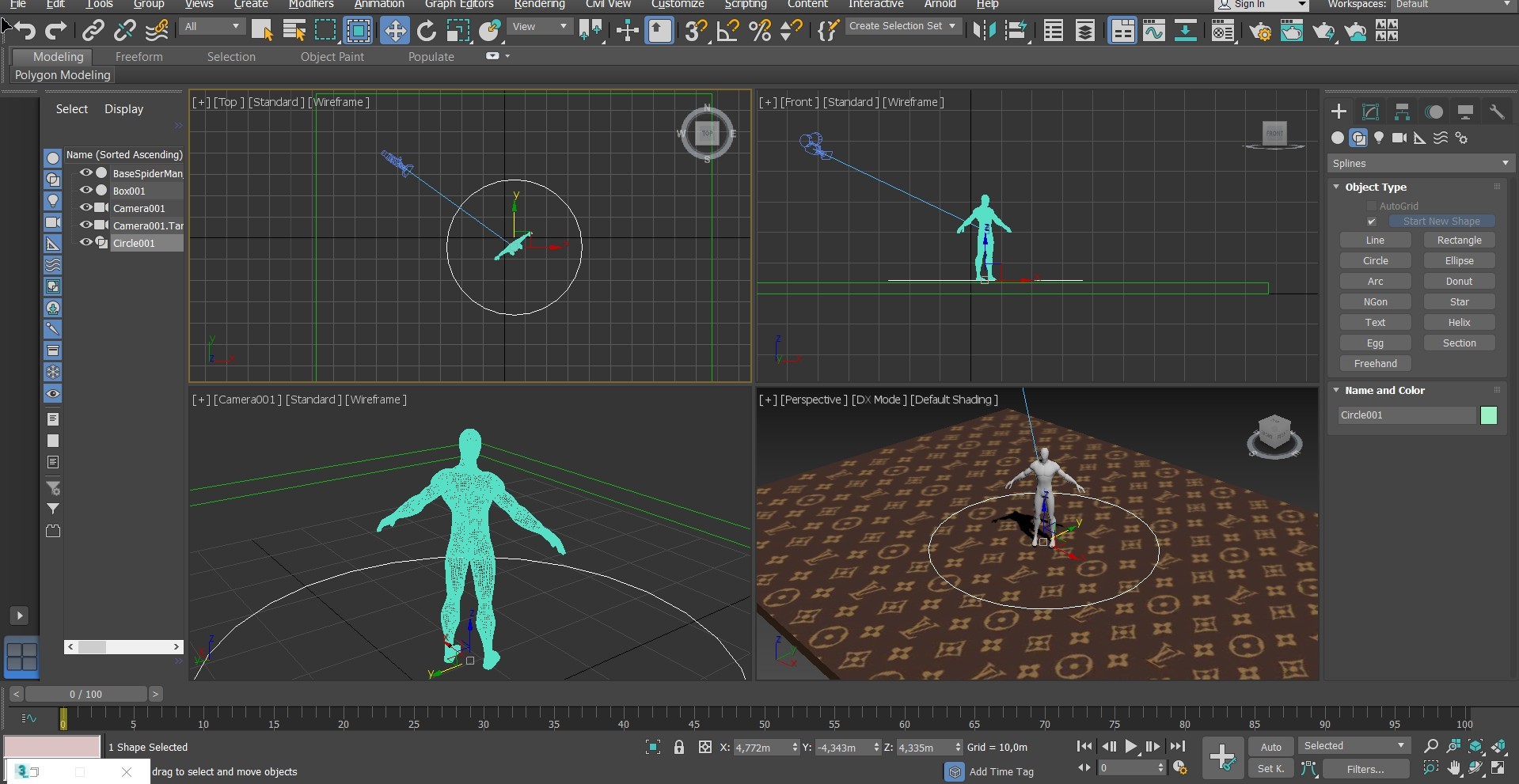Open the View coordinate system dropdown
Viewport: 1519px width, 784px height.
pos(539,27)
